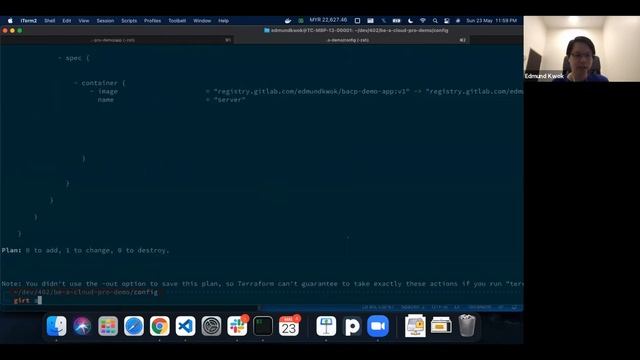Open the Help menu
Image resolution: width=640 pixels, height=360 pixels.
(x=223, y=20)
